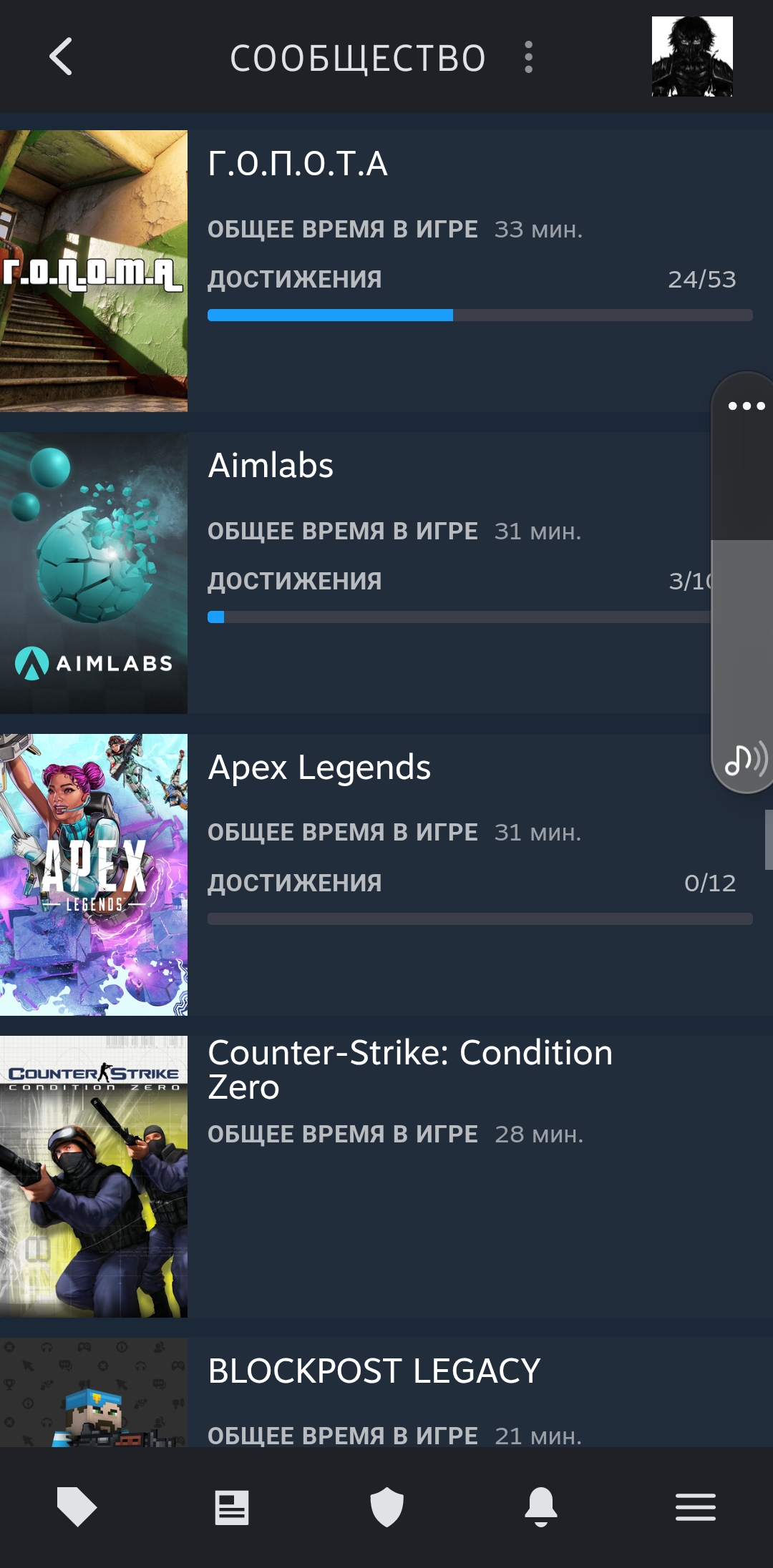Screen dimensions: 773x1568
Task: Tap the СООБЩЕСТВО header title
Action: pos(358,58)
